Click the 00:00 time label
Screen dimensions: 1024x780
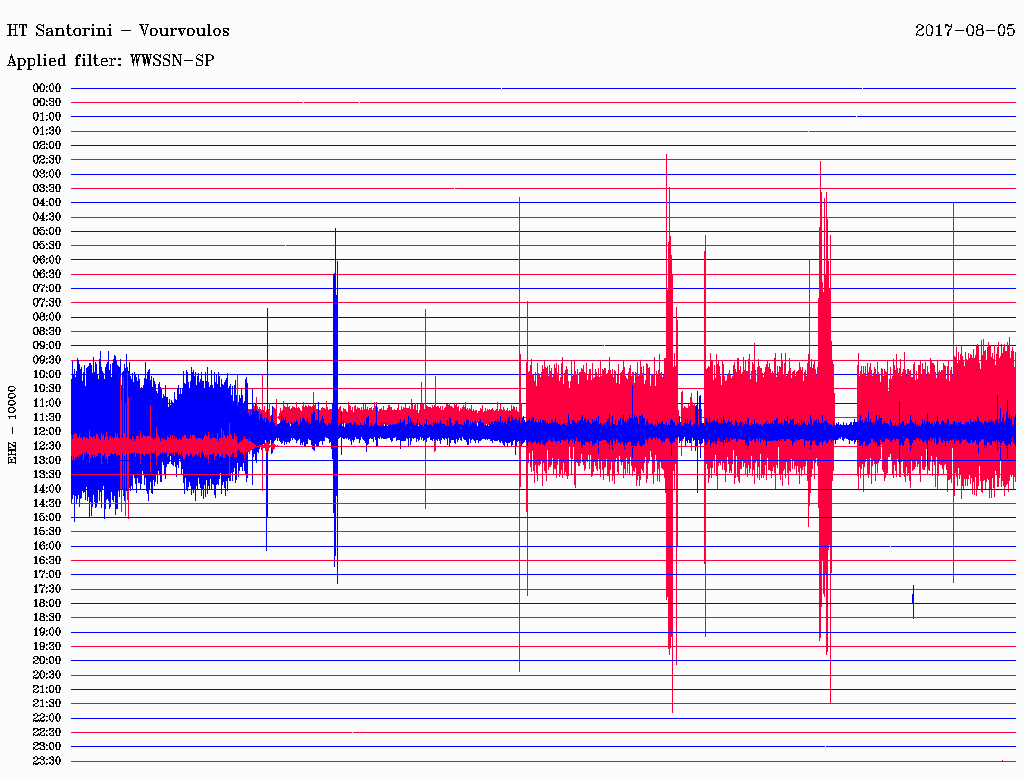tap(47, 88)
